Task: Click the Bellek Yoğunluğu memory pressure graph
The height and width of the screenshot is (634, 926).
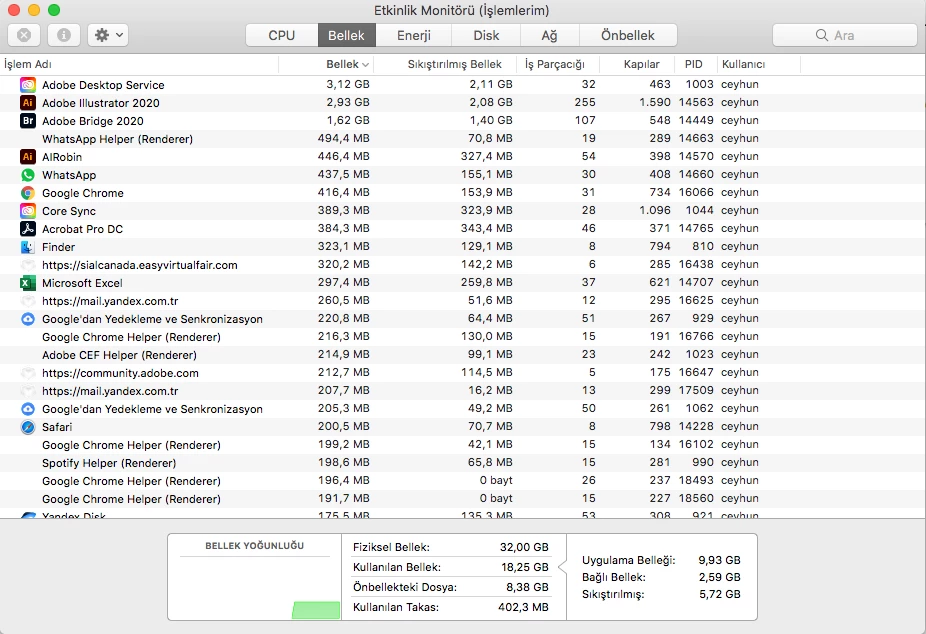Action: (x=255, y=587)
